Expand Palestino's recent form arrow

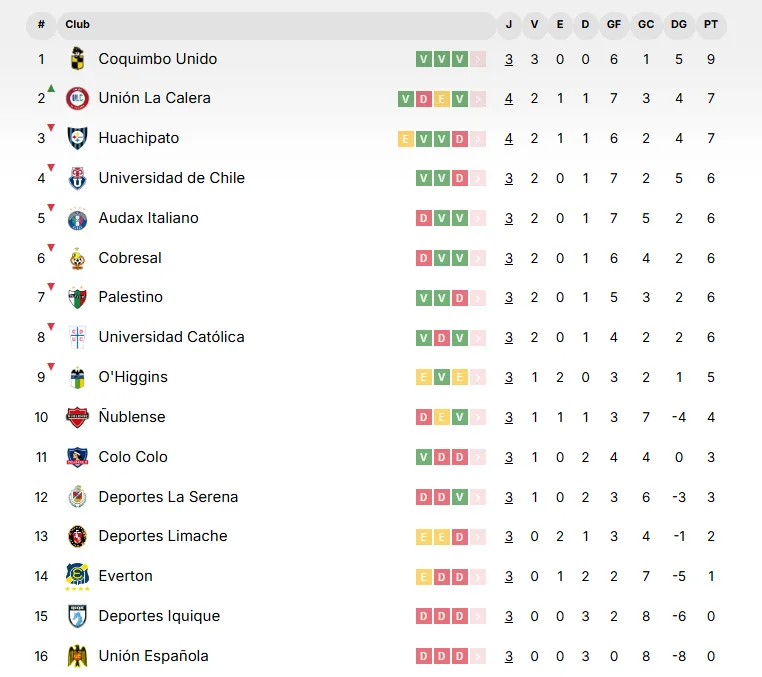point(478,297)
